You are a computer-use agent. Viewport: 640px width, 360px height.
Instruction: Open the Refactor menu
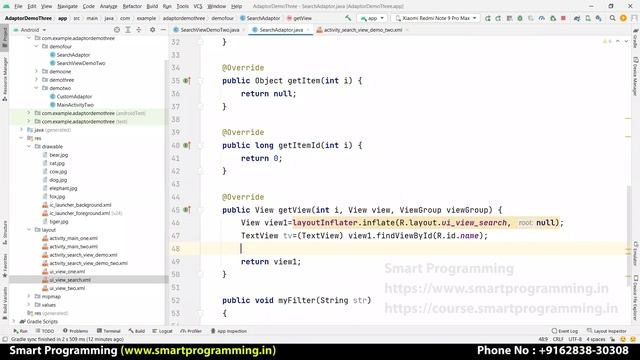click(132, 6)
